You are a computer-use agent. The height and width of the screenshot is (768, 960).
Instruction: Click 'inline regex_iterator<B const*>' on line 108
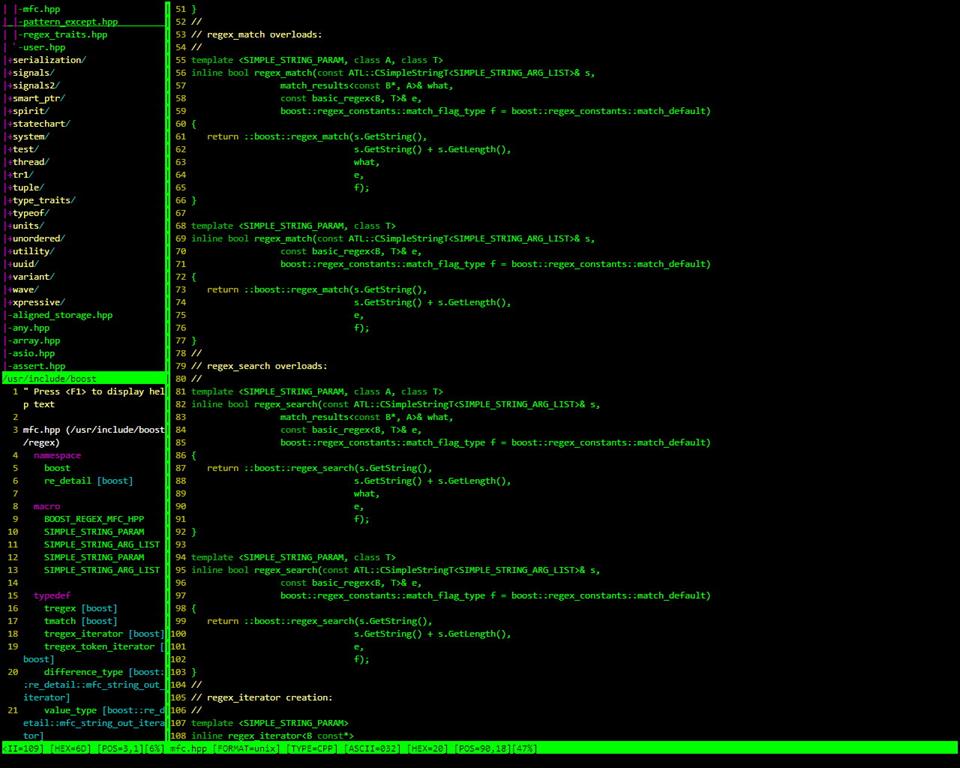pyautogui.click(x=272, y=736)
